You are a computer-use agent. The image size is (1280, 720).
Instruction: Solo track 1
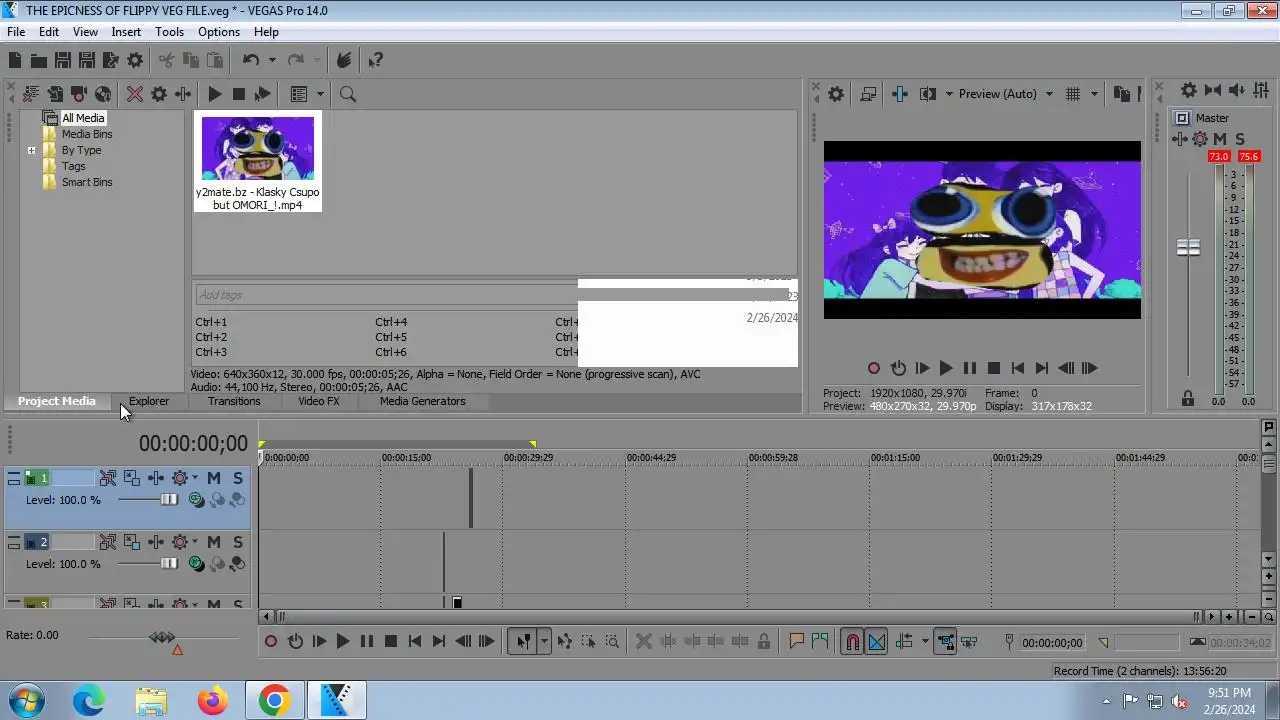(238, 479)
